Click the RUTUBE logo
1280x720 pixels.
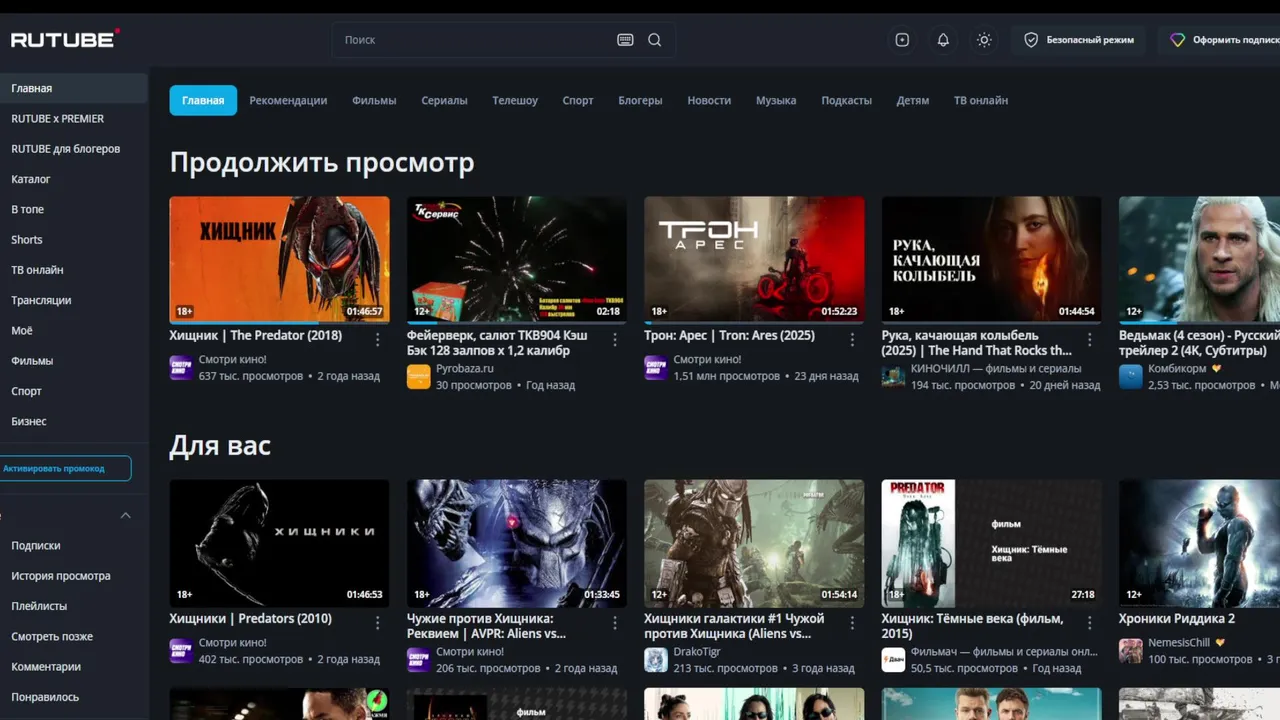pyautogui.click(x=65, y=39)
